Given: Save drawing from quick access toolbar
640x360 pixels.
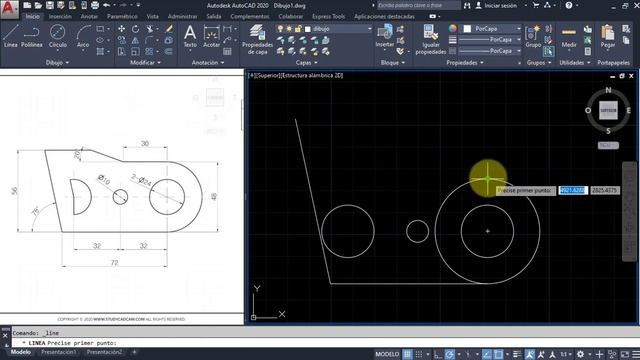Looking at the screenshot, I should [49, 5].
